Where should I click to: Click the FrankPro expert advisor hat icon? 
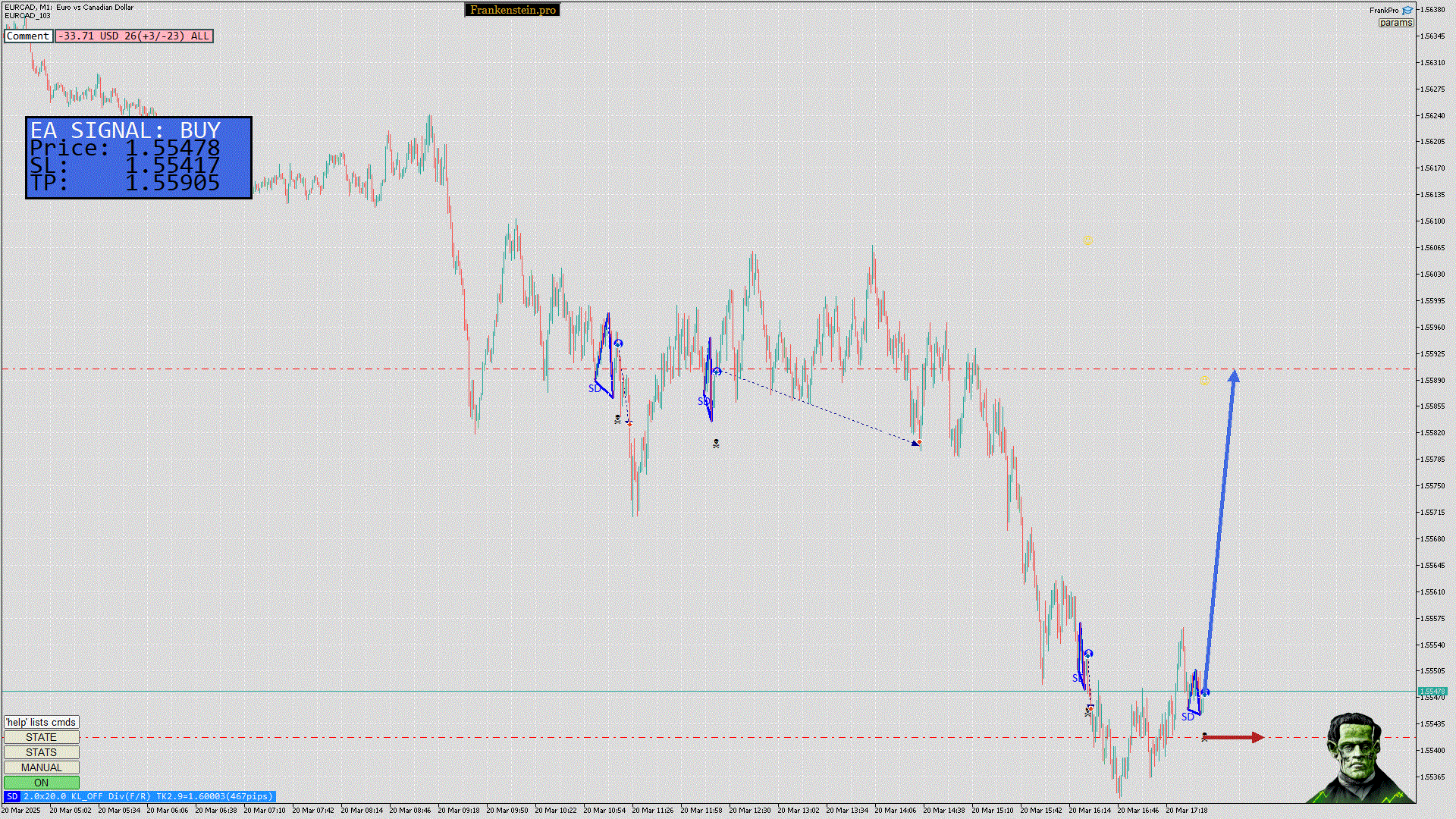tap(1407, 11)
